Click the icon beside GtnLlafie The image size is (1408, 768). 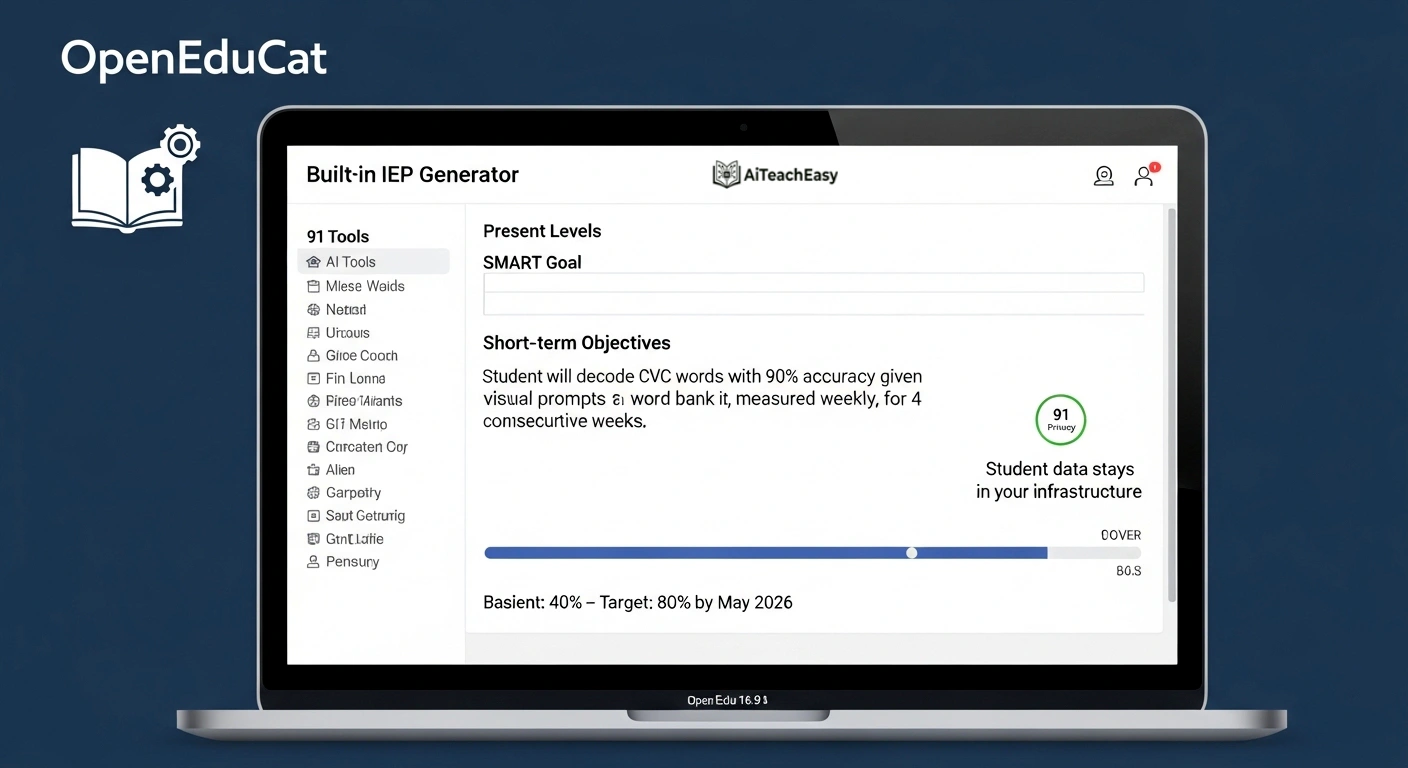313,539
